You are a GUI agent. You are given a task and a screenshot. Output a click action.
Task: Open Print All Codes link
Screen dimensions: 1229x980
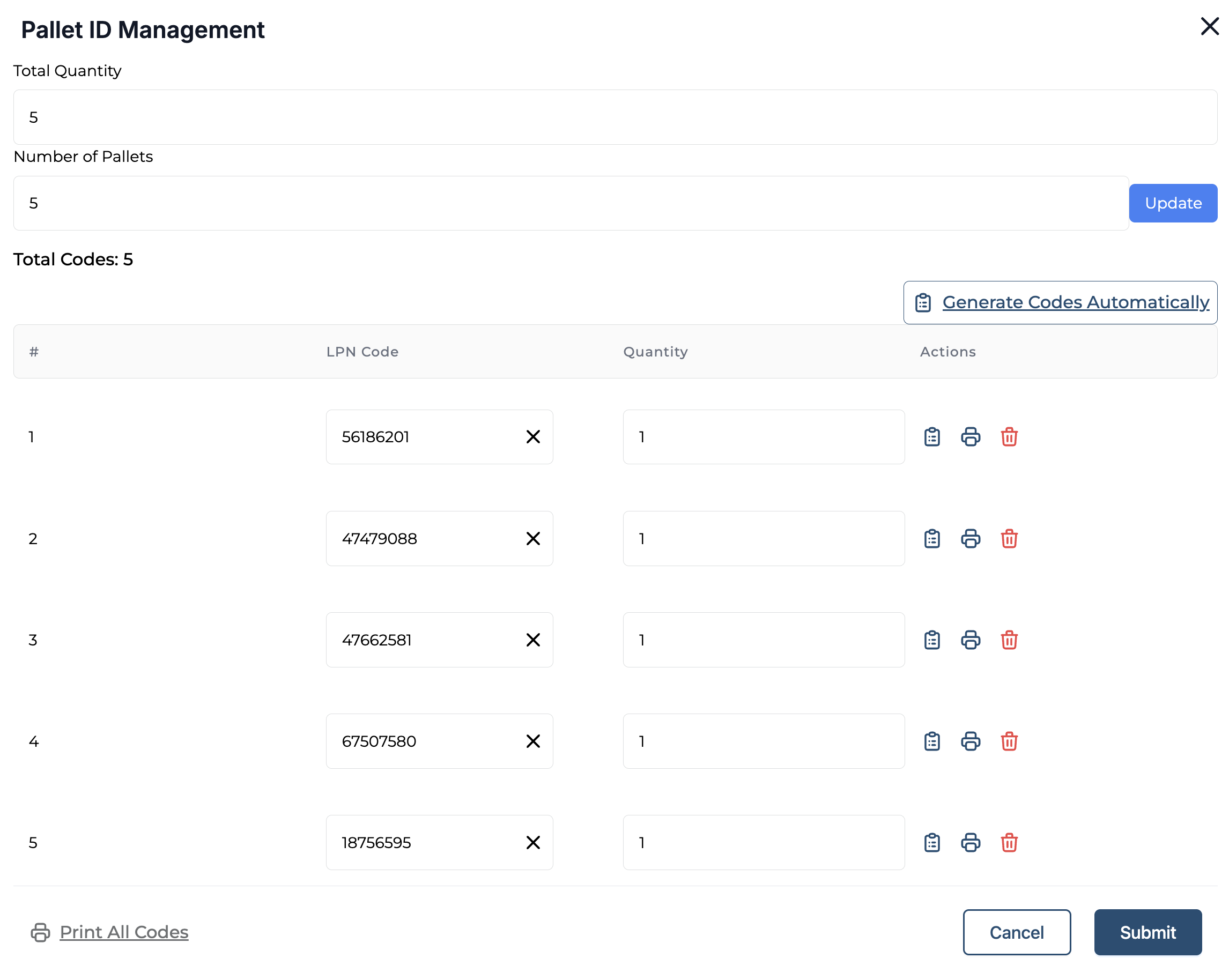click(124, 932)
